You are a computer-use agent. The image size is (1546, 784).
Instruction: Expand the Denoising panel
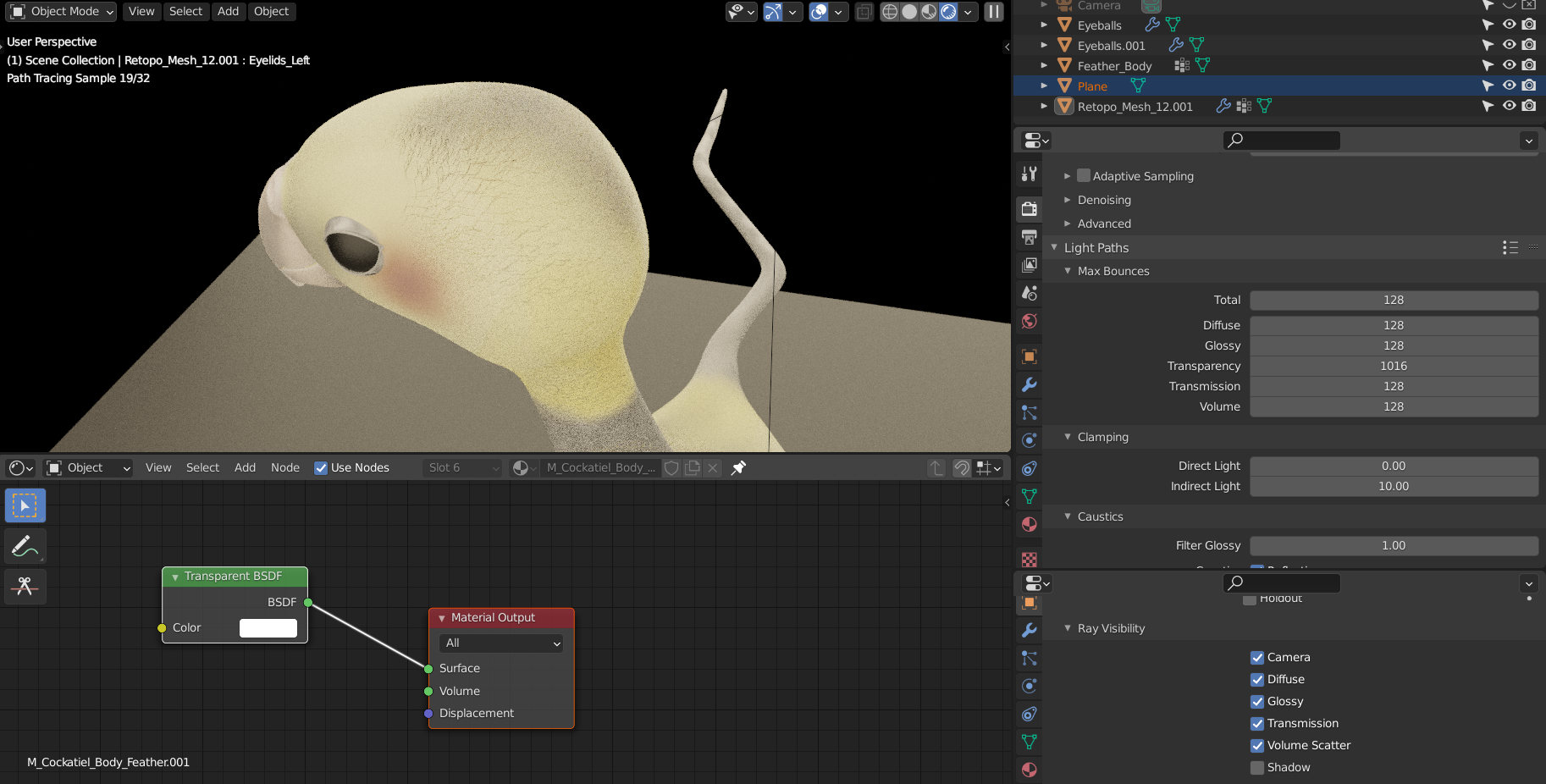pyautogui.click(x=1104, y=200)
